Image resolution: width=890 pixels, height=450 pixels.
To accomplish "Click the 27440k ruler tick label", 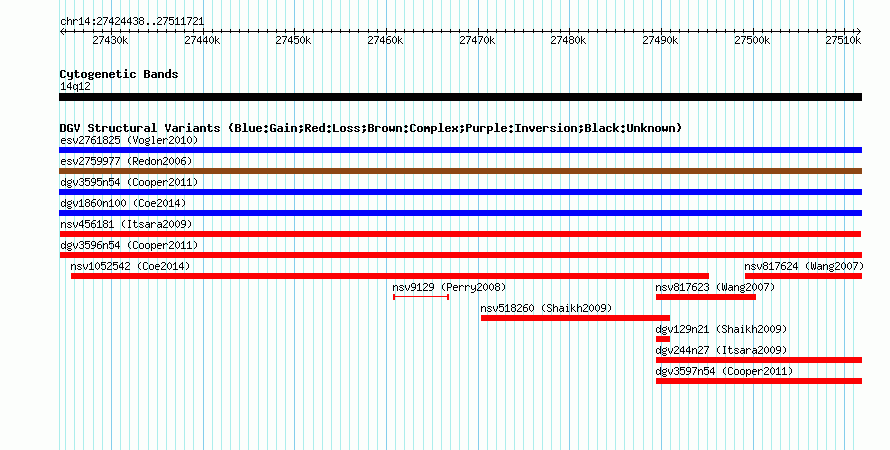I will point(202,40).
